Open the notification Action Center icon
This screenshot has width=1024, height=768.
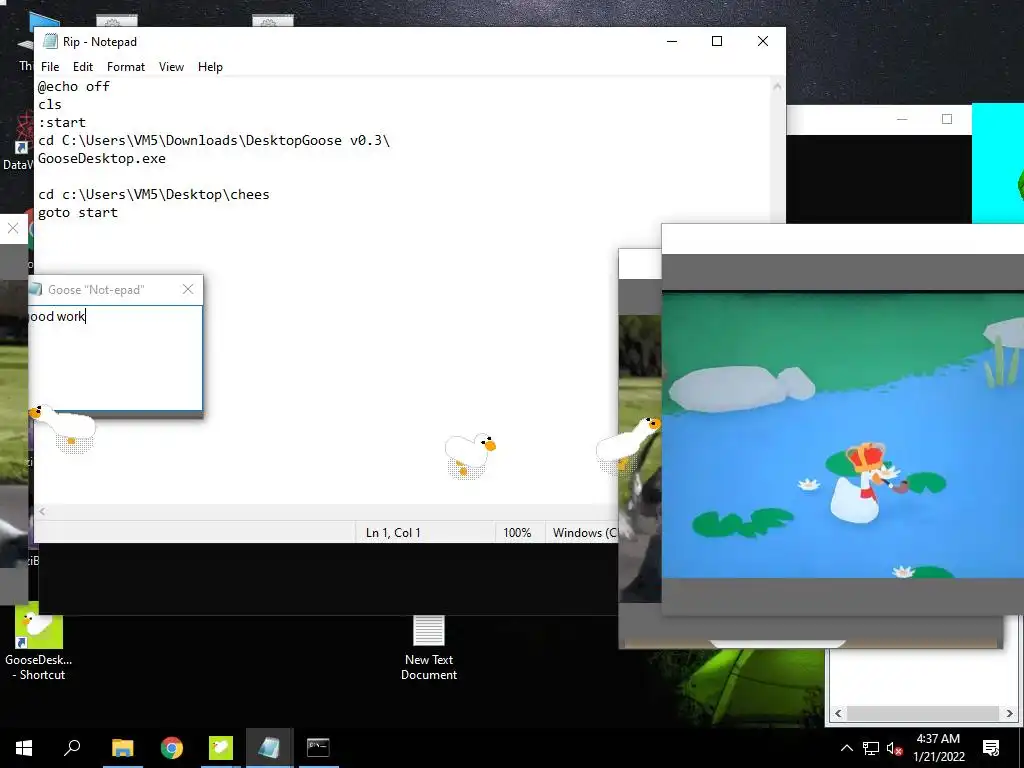coord(991,748)
